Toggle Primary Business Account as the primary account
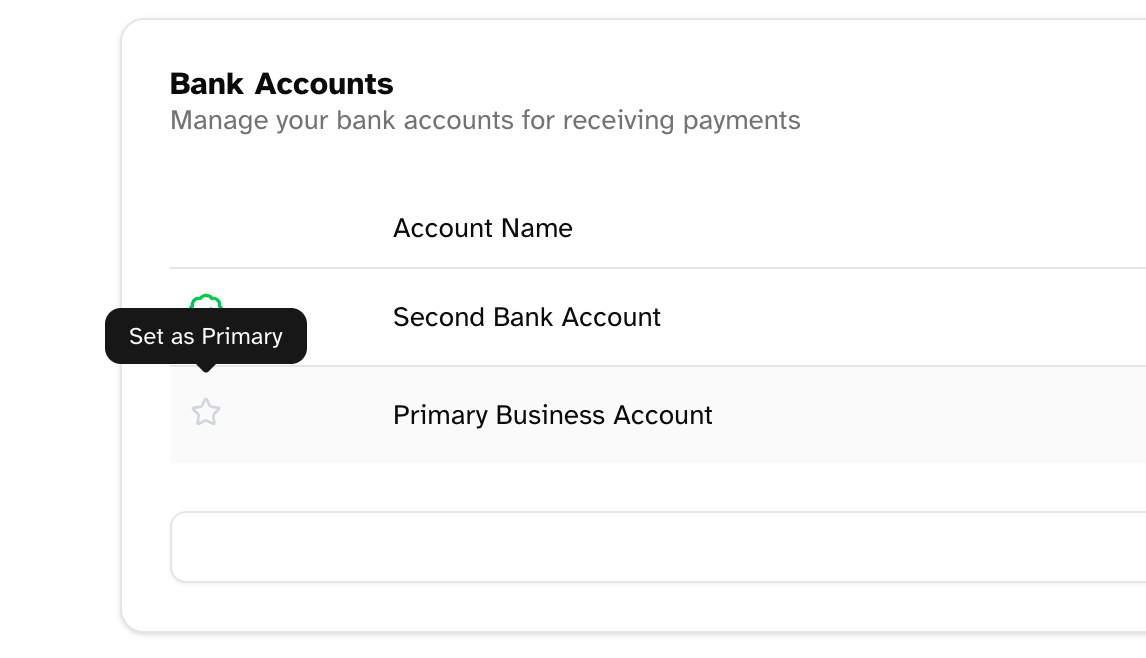The width and height of the screenshot is (1146, 658). coord(206,412)
